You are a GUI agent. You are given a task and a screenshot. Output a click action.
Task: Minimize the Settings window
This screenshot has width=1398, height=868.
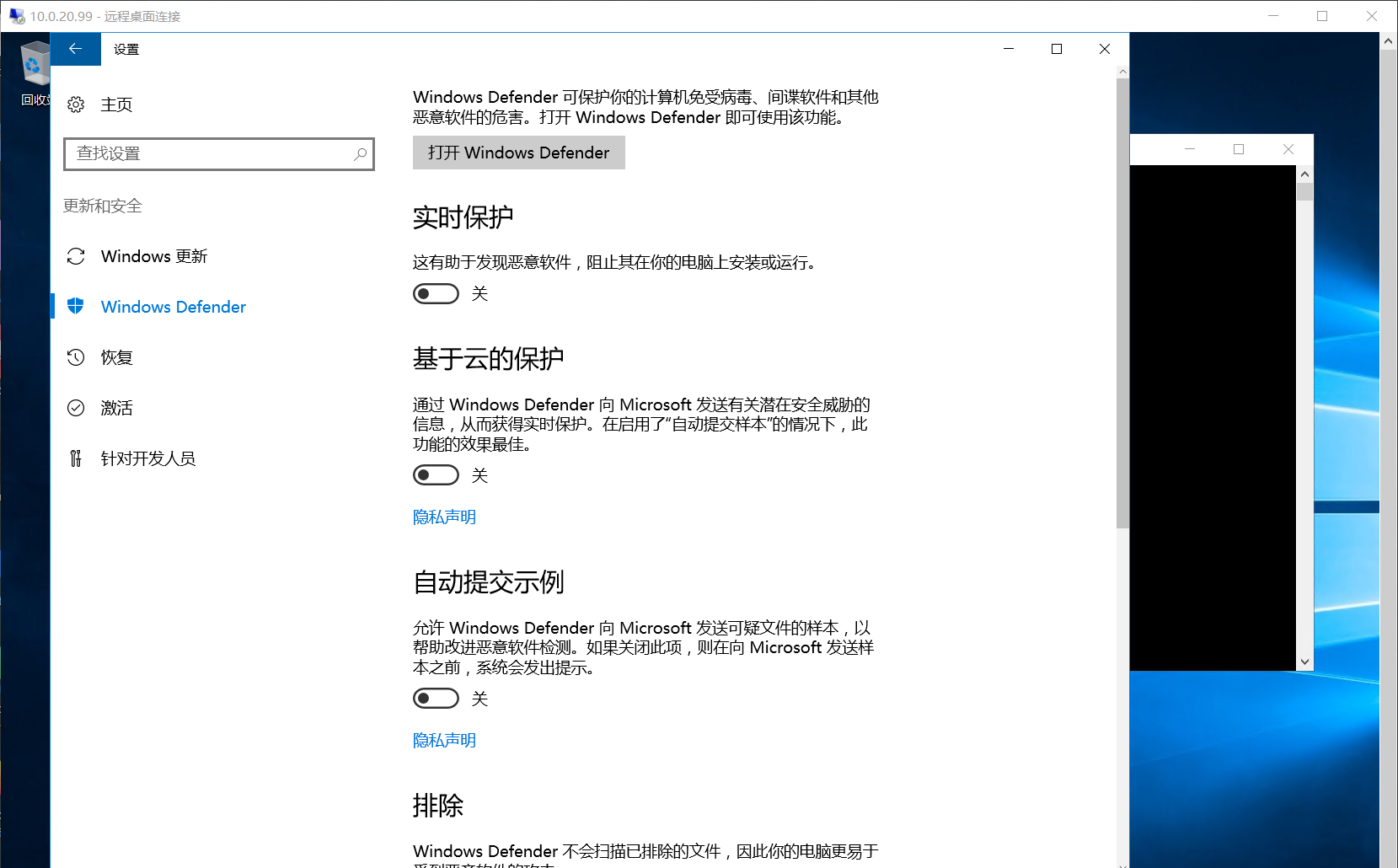tap(1008, 49)
